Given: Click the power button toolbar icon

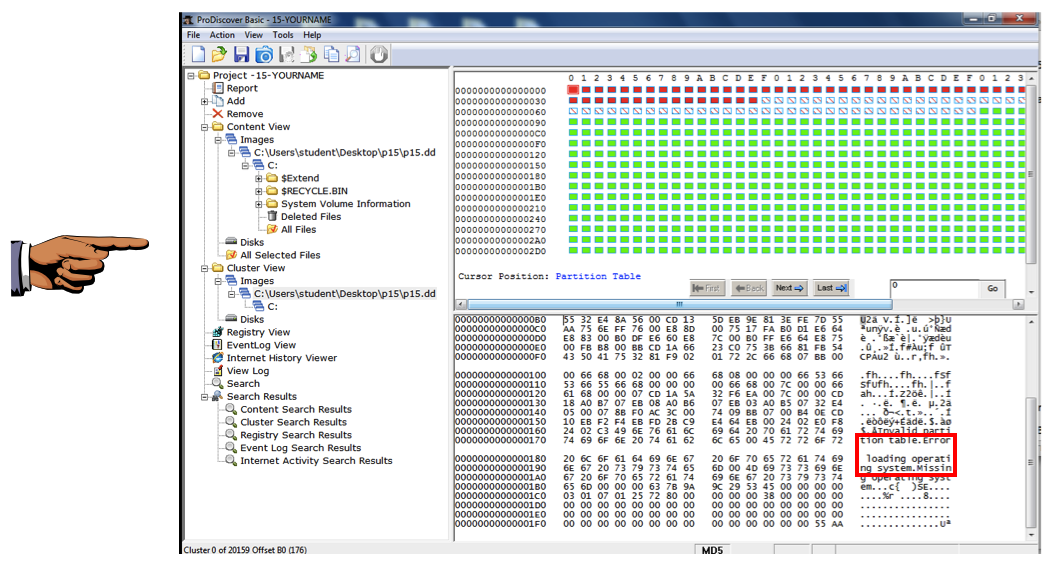Looking at the screenshot, I should coord(378,54).
